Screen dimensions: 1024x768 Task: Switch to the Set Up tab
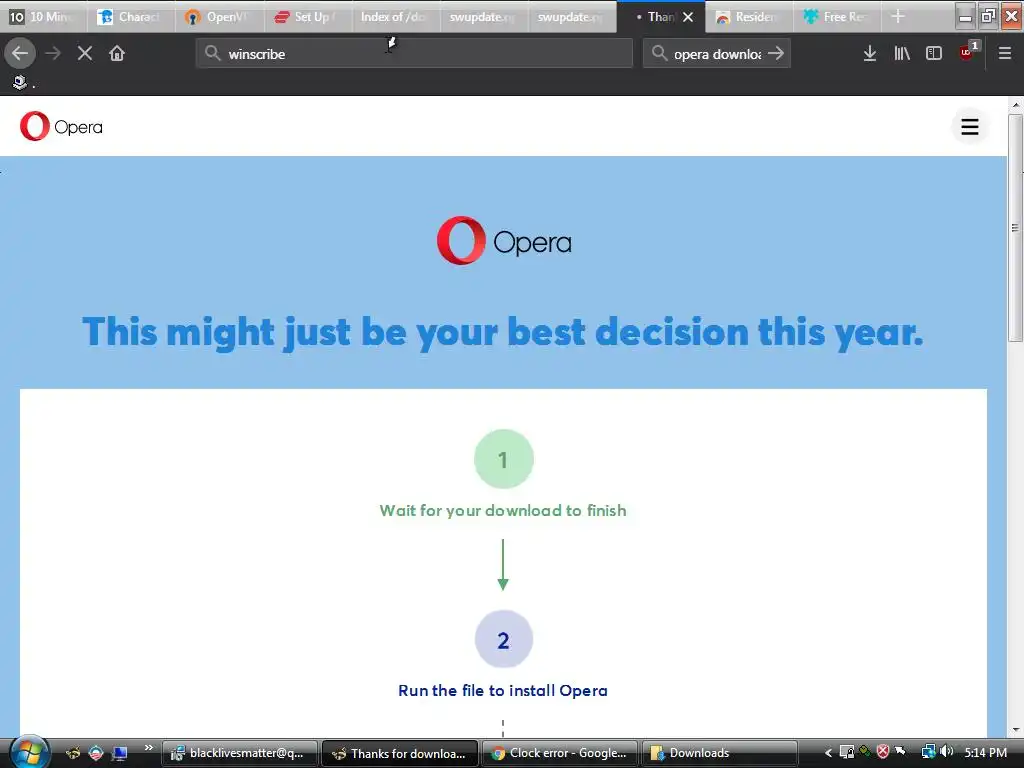(x=307, y=16)
